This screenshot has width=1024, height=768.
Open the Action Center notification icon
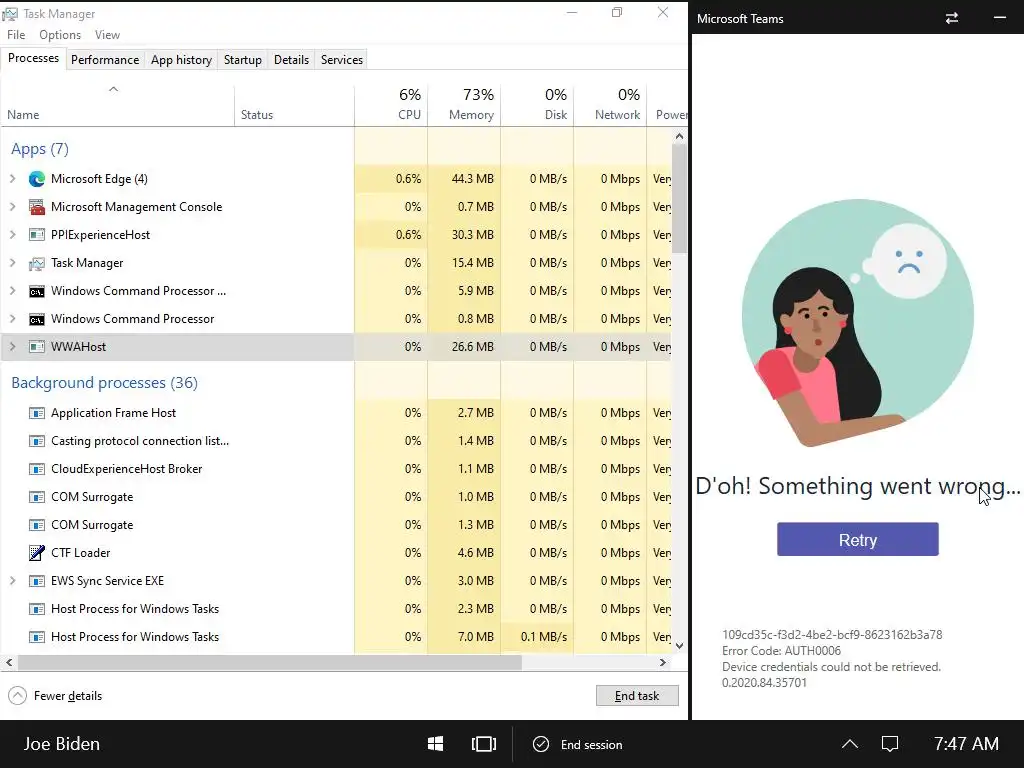click(890, 744)
